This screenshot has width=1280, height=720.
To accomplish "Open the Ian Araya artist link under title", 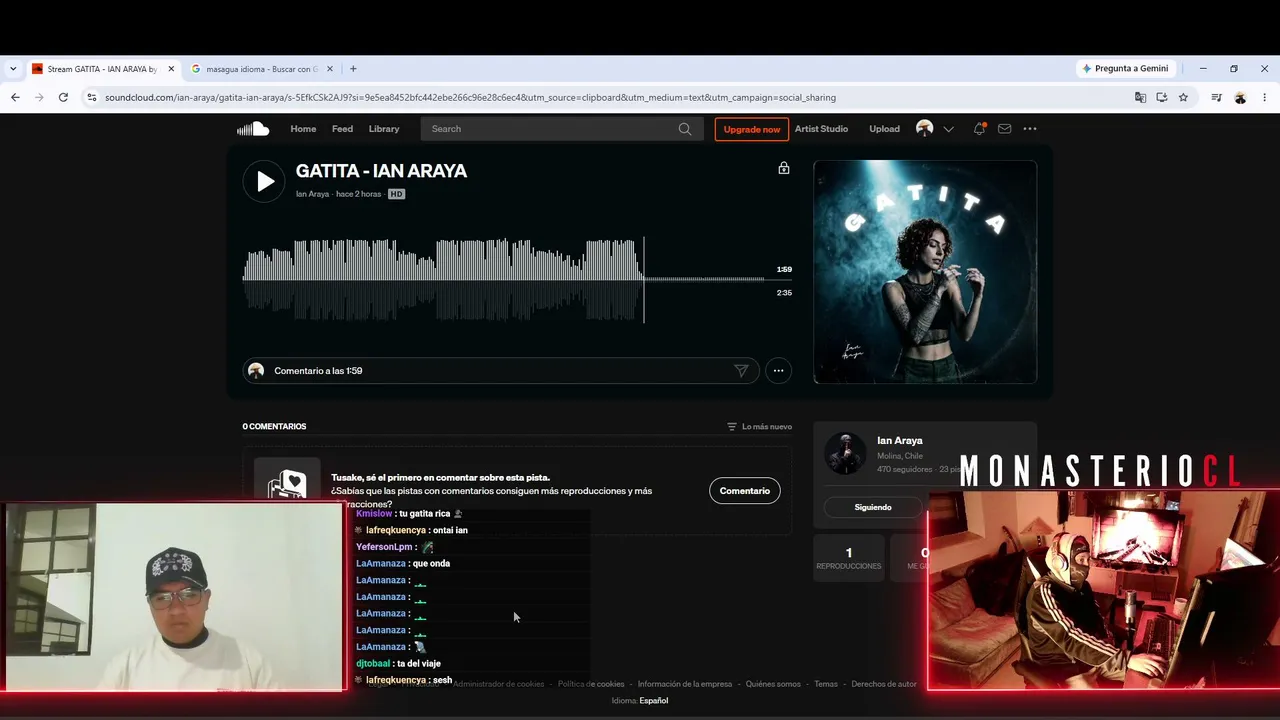I will pyautogui.click(x=312, y=194).
